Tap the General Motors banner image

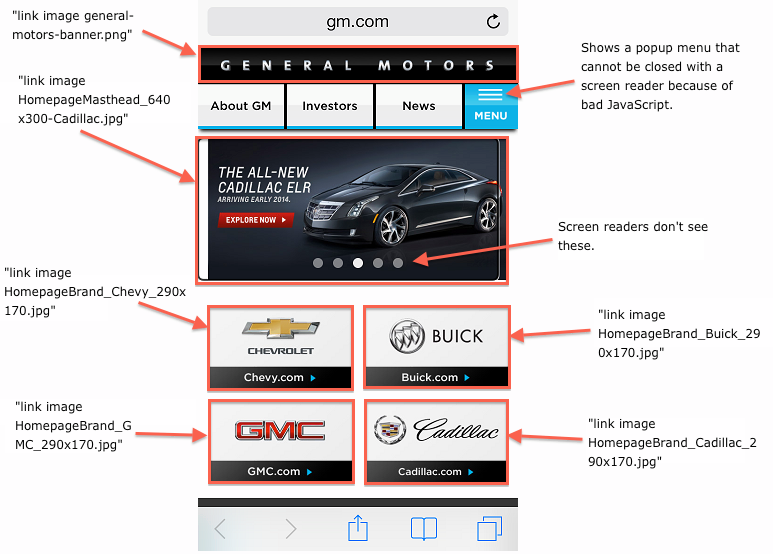point(358,65)
